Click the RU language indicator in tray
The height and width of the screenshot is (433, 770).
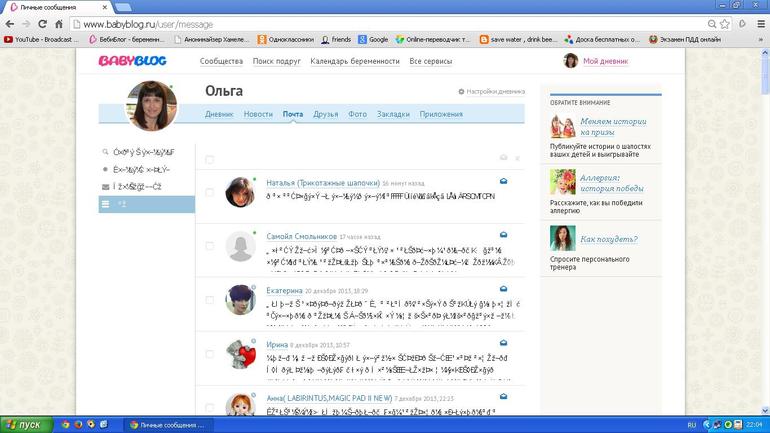(x=692, y=425)
